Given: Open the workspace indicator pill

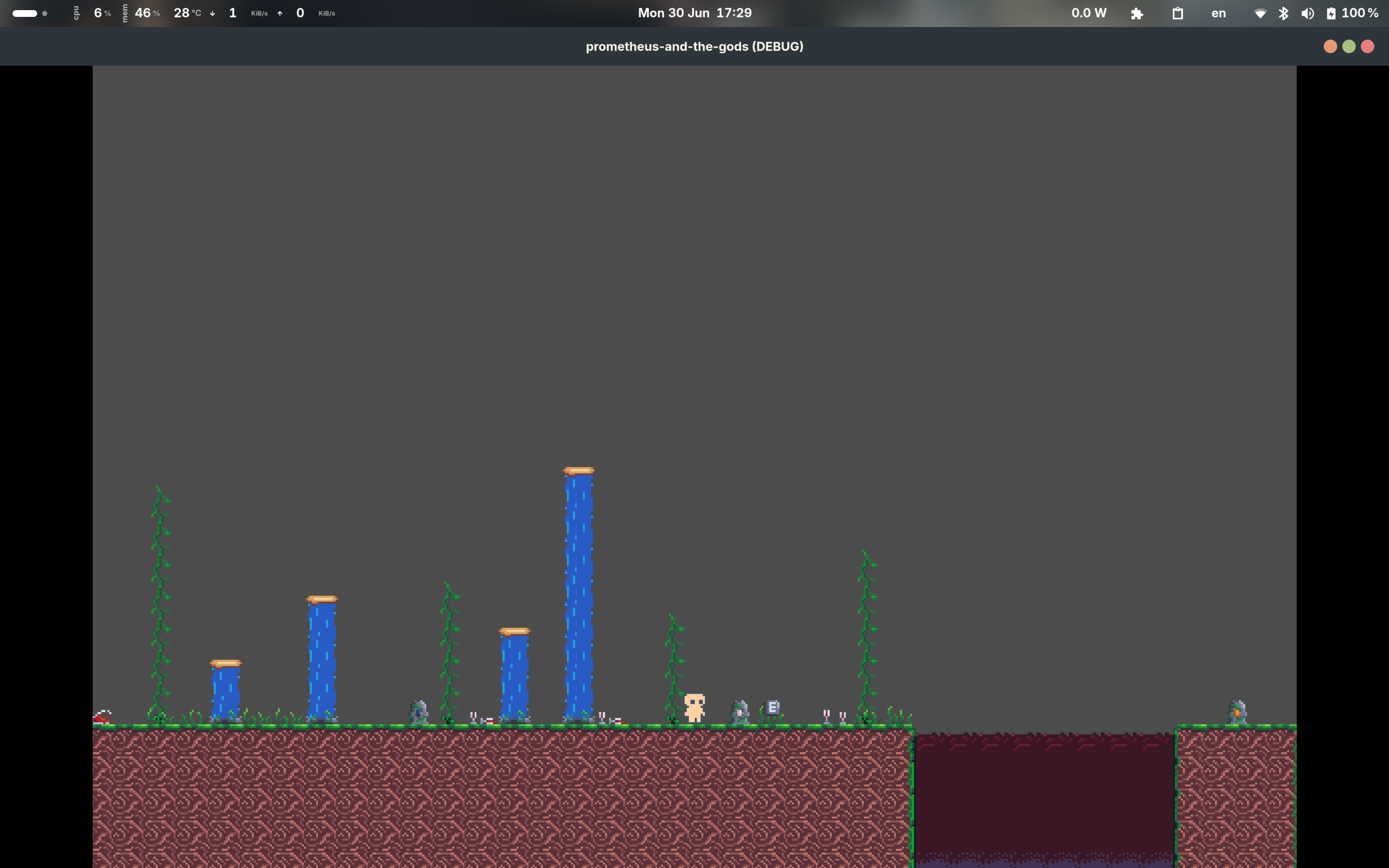Looking at the screenshot, I should tap(30, 13).
